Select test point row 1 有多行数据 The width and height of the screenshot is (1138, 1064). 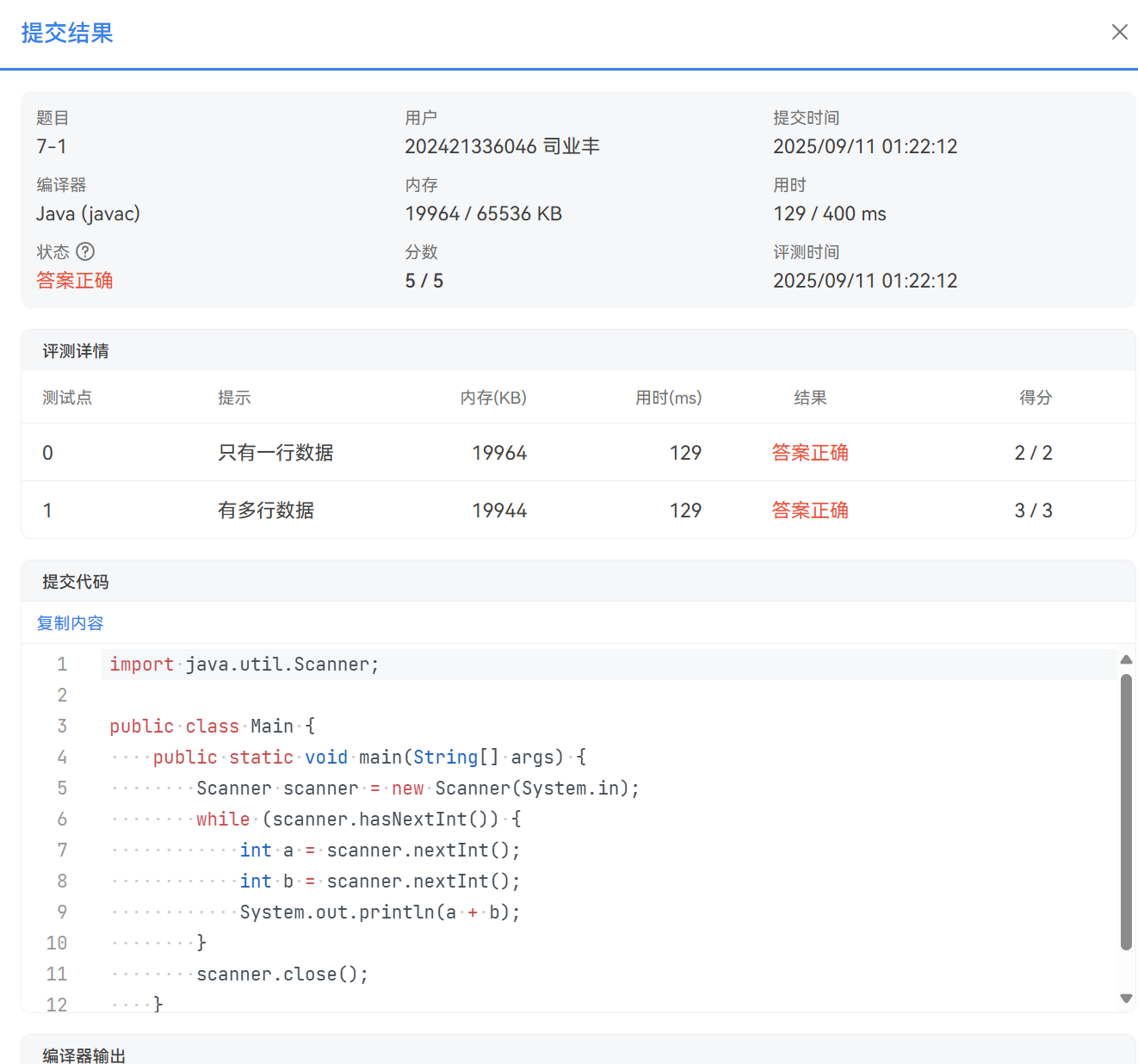(265, 510)
